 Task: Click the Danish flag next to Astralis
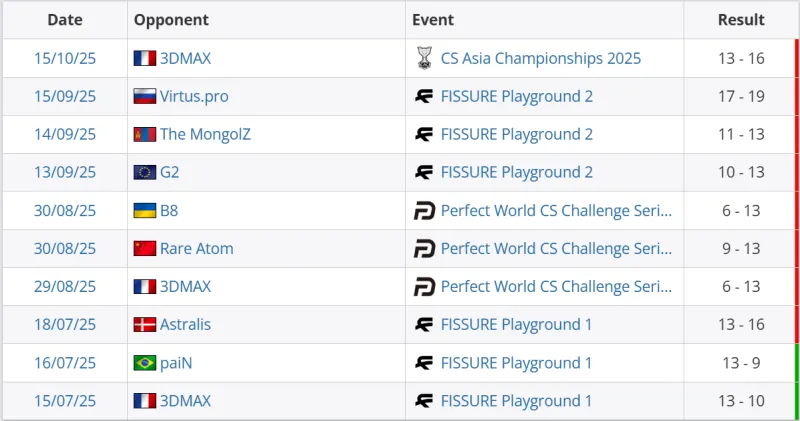(144, 325)
